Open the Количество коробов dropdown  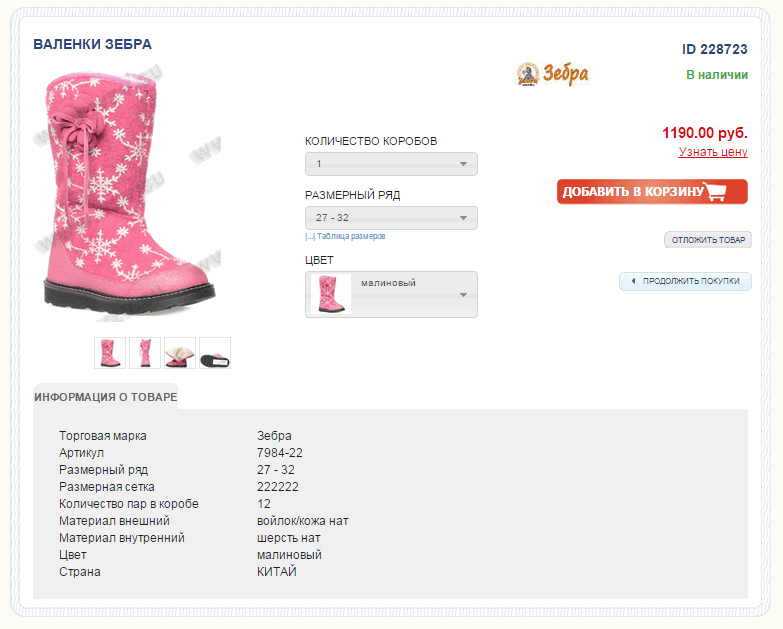tap(391, 164)
